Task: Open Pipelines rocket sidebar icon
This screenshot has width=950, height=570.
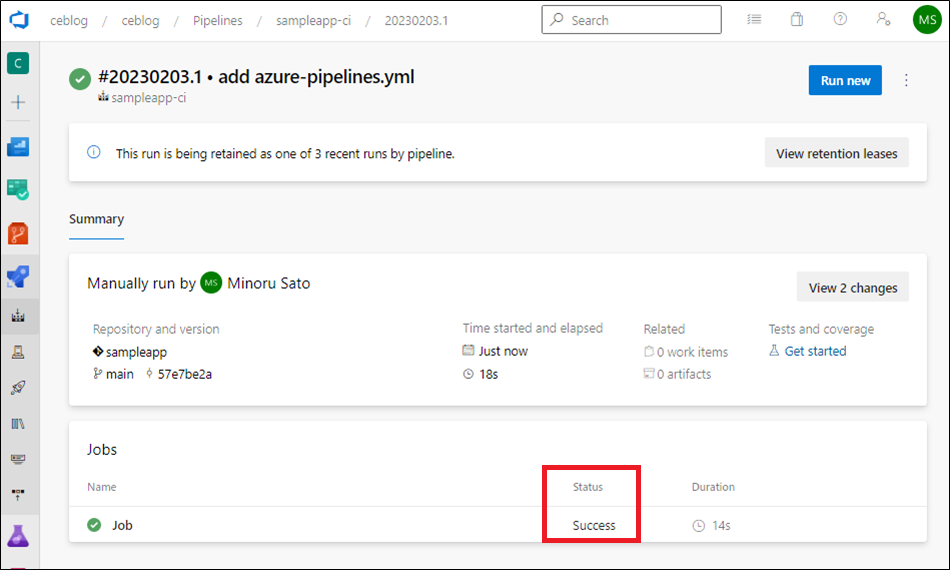Action: click(x=18, y=277)
